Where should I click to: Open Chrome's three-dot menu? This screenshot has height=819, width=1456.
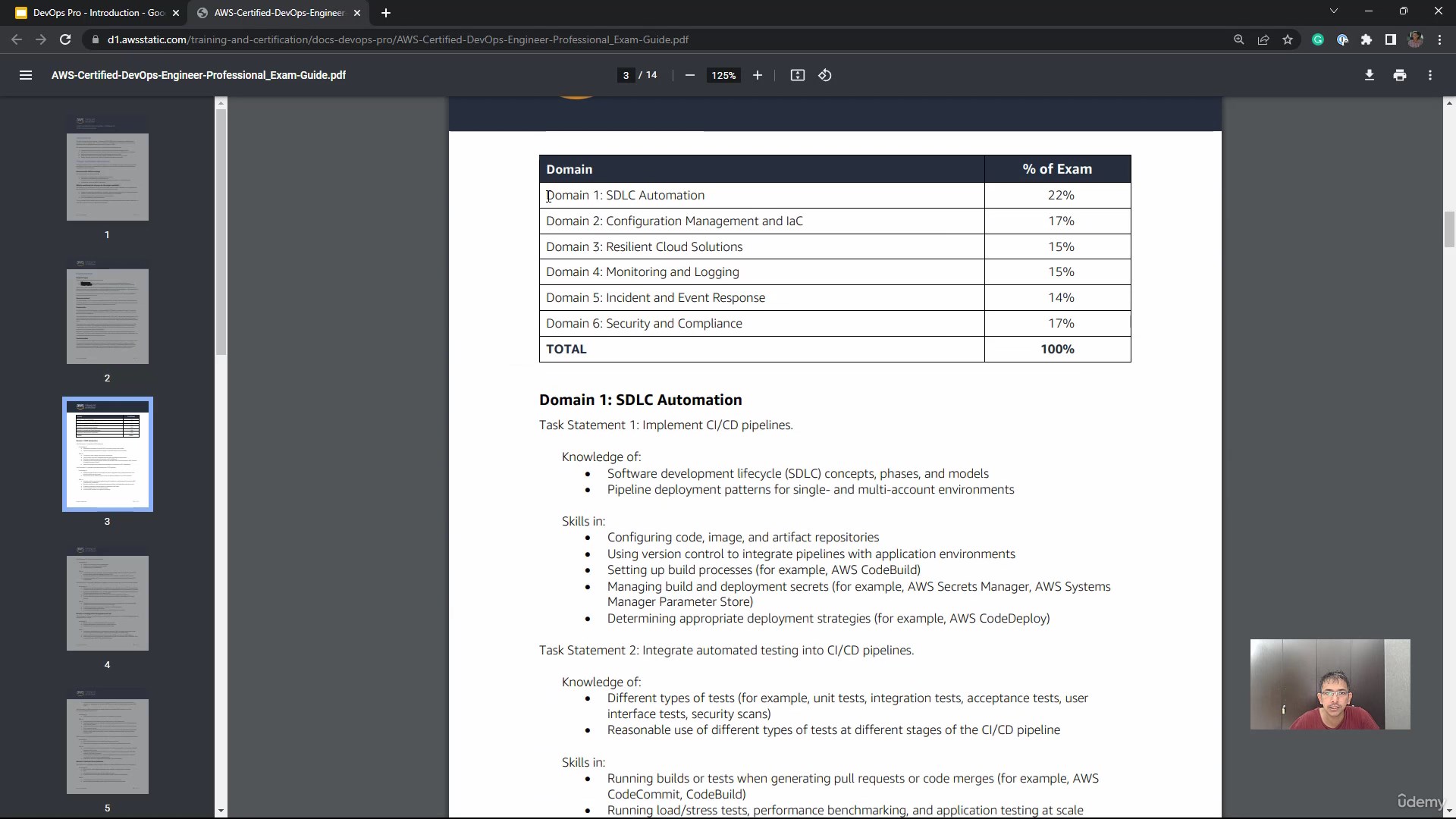(x=1439, y=39)
